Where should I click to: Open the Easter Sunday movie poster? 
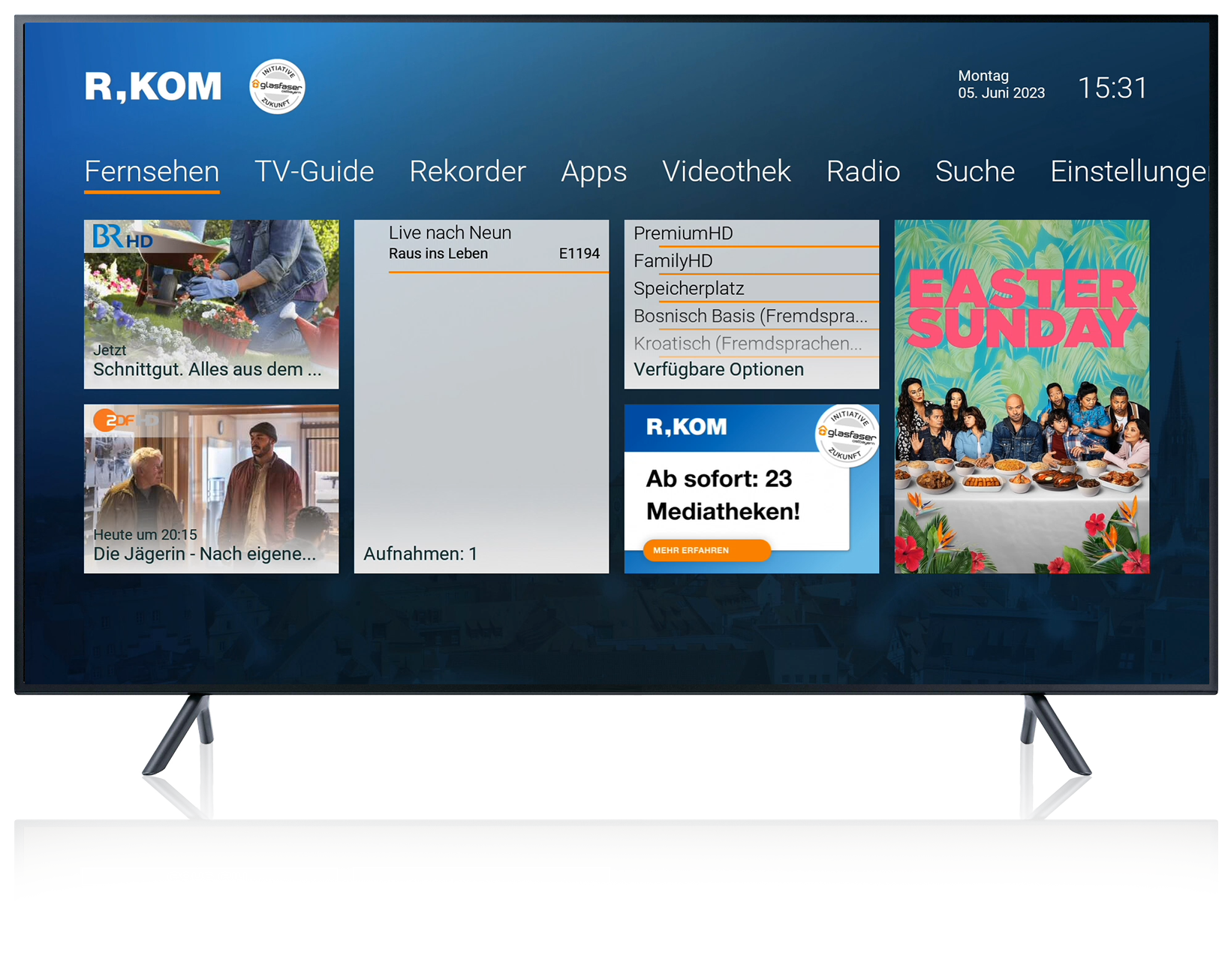click(1022, 396)
